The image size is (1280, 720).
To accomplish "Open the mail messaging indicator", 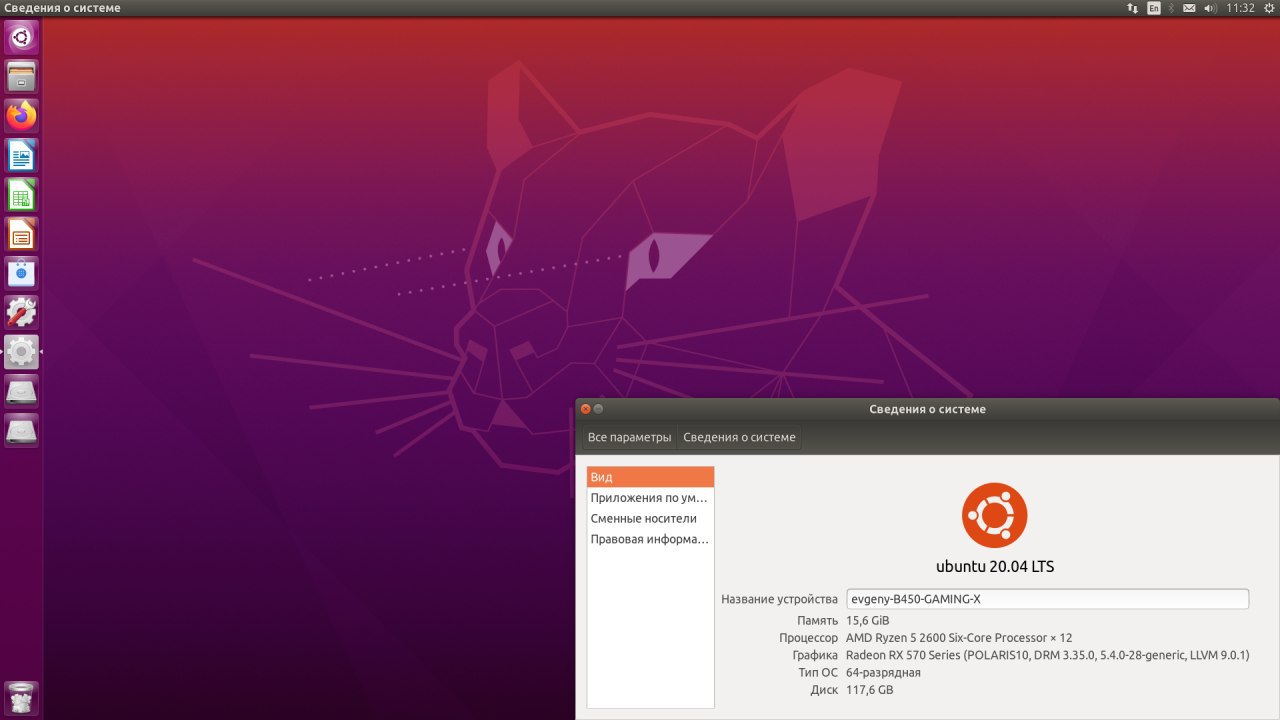I will point(1189,8).
